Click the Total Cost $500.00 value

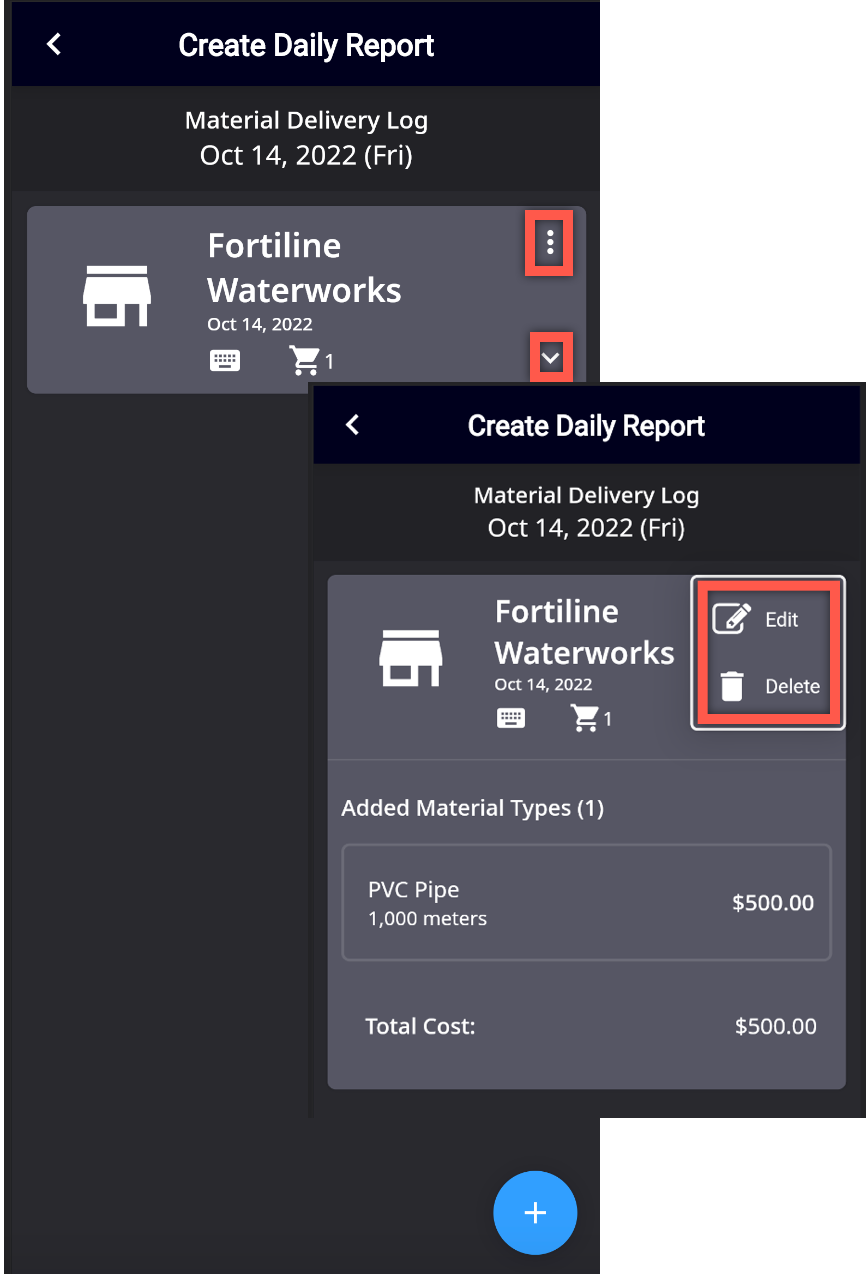pyautogui.click(x=776, y=1026)
